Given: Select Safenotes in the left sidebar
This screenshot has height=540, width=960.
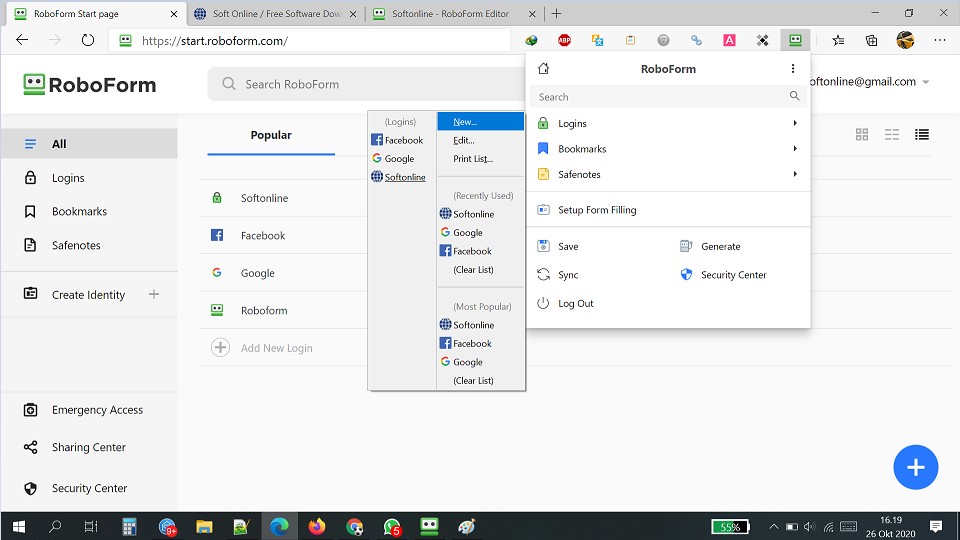Looking at the screenshot, I should point(89,246).
